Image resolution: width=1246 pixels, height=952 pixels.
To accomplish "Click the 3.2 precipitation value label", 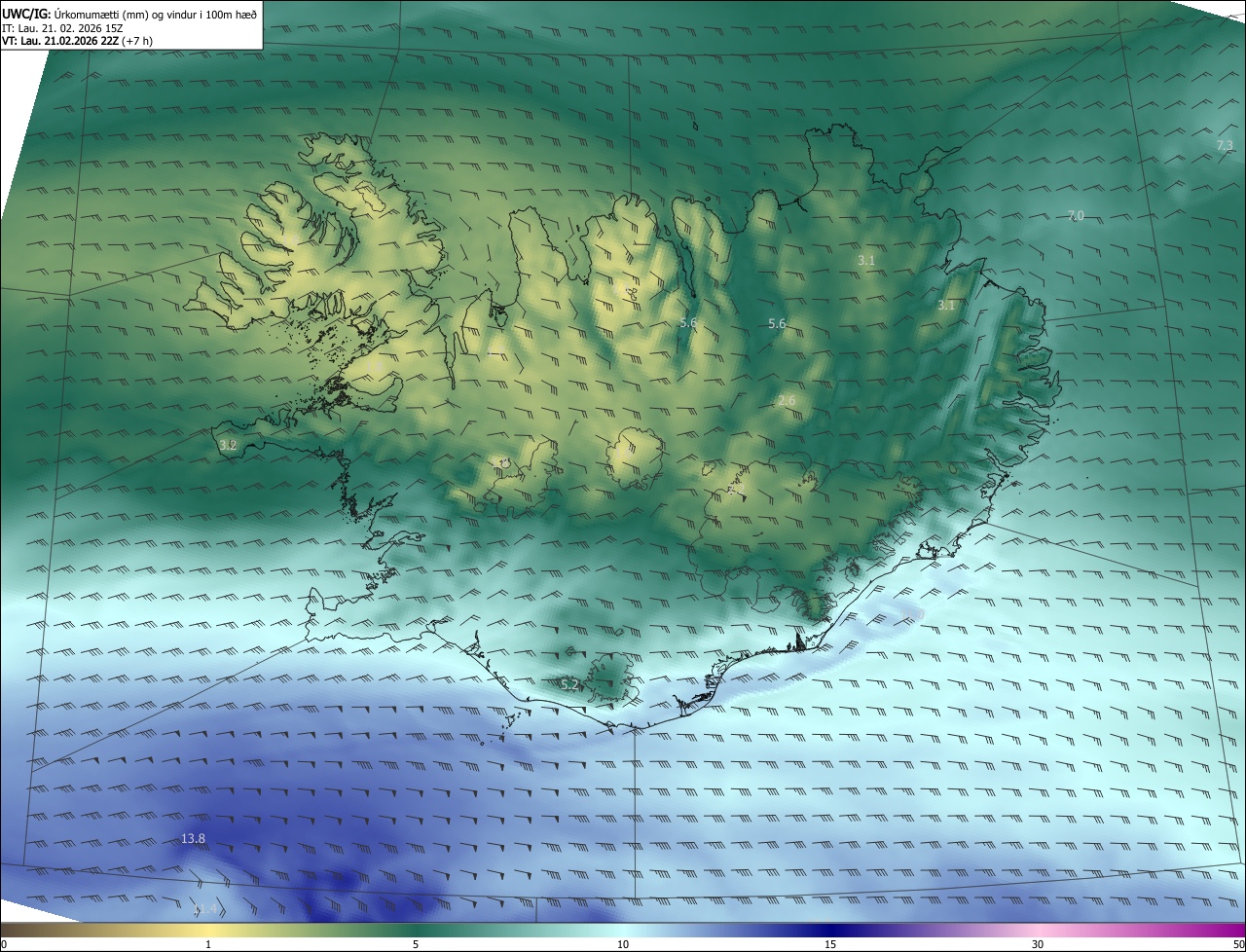I will (x=228, y=445).
